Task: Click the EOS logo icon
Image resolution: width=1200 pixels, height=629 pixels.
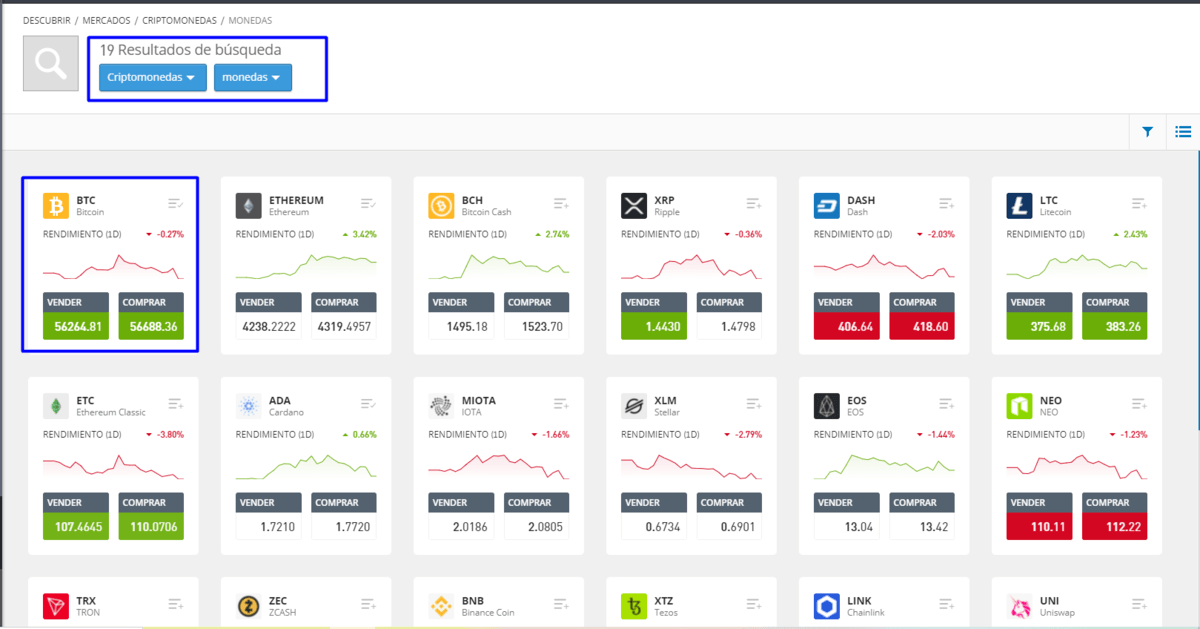Action: (827, 406)
